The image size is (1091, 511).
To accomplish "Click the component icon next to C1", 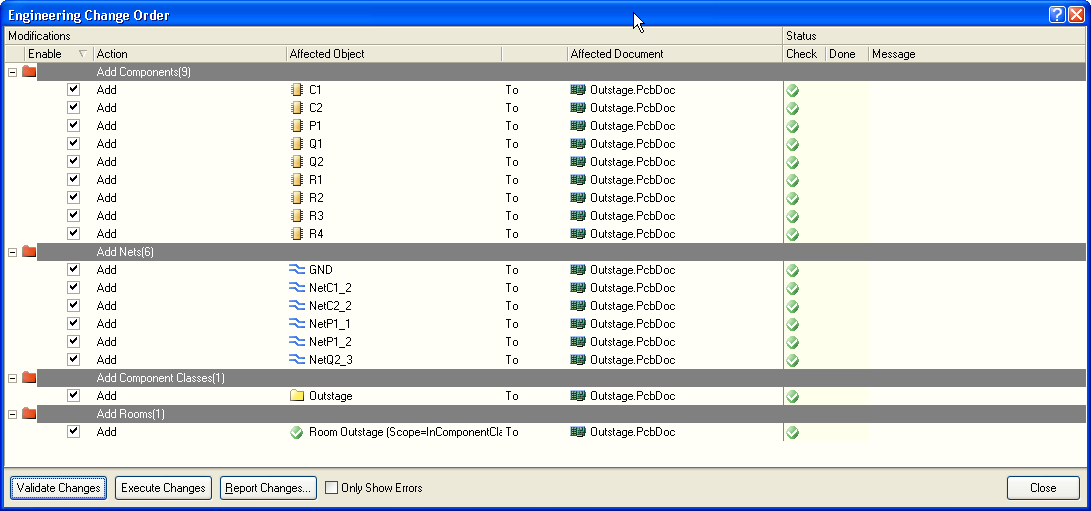I will click(296, 90).
